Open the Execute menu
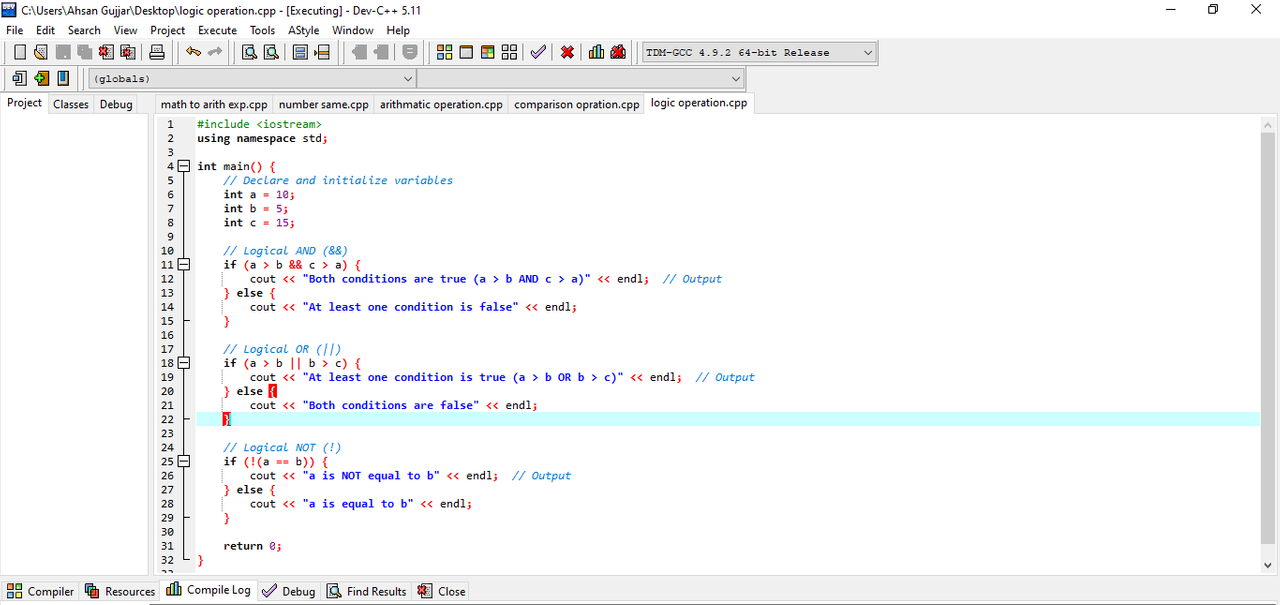Image resolution: width=1280 pixels, height=605 pixels. point(217,30)
